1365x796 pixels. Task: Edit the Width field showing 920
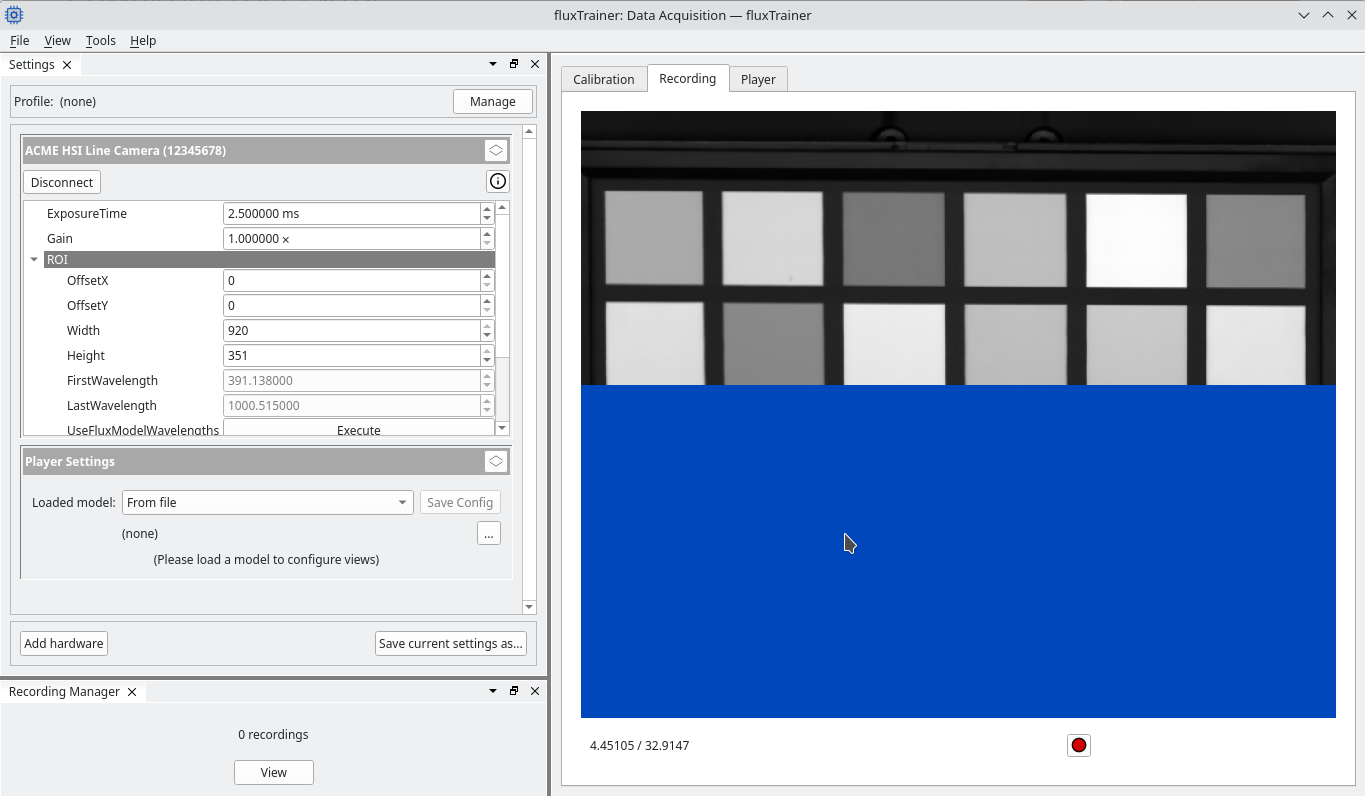pos(352,330)
